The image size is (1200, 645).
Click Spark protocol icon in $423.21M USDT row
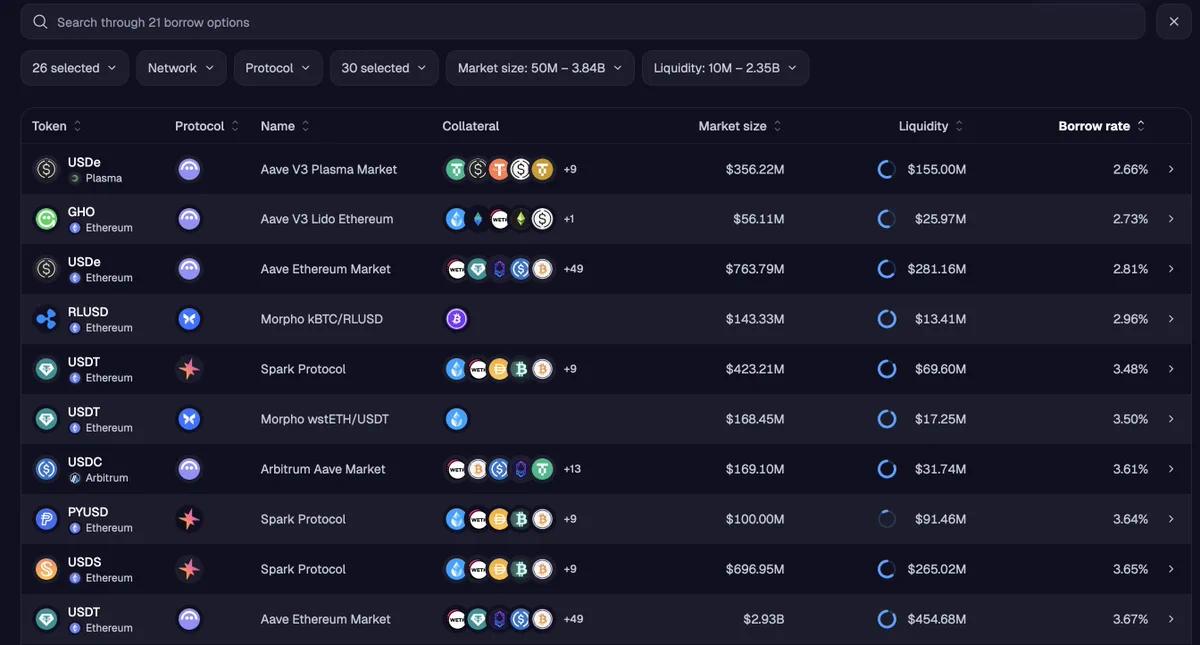point(189,369)
